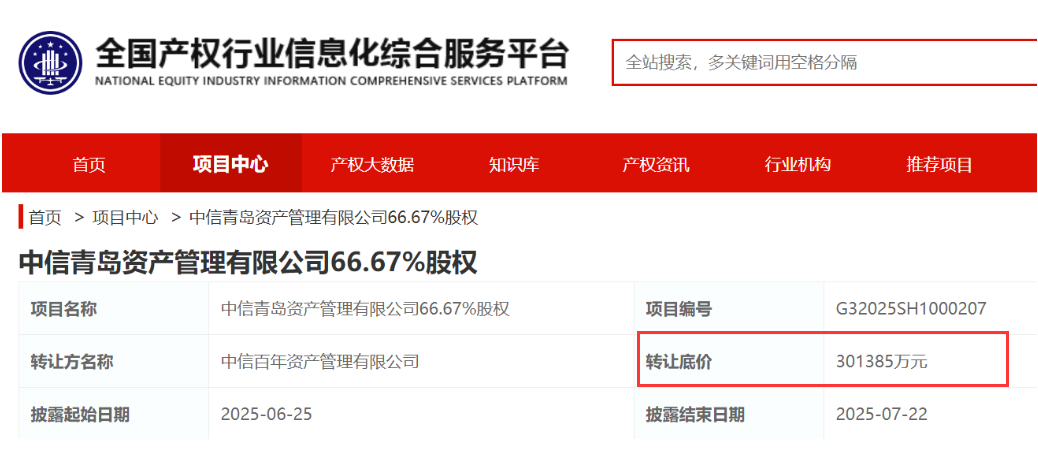
Task: Click the 披露起始日期 label cell
Action: pos(113,414)
